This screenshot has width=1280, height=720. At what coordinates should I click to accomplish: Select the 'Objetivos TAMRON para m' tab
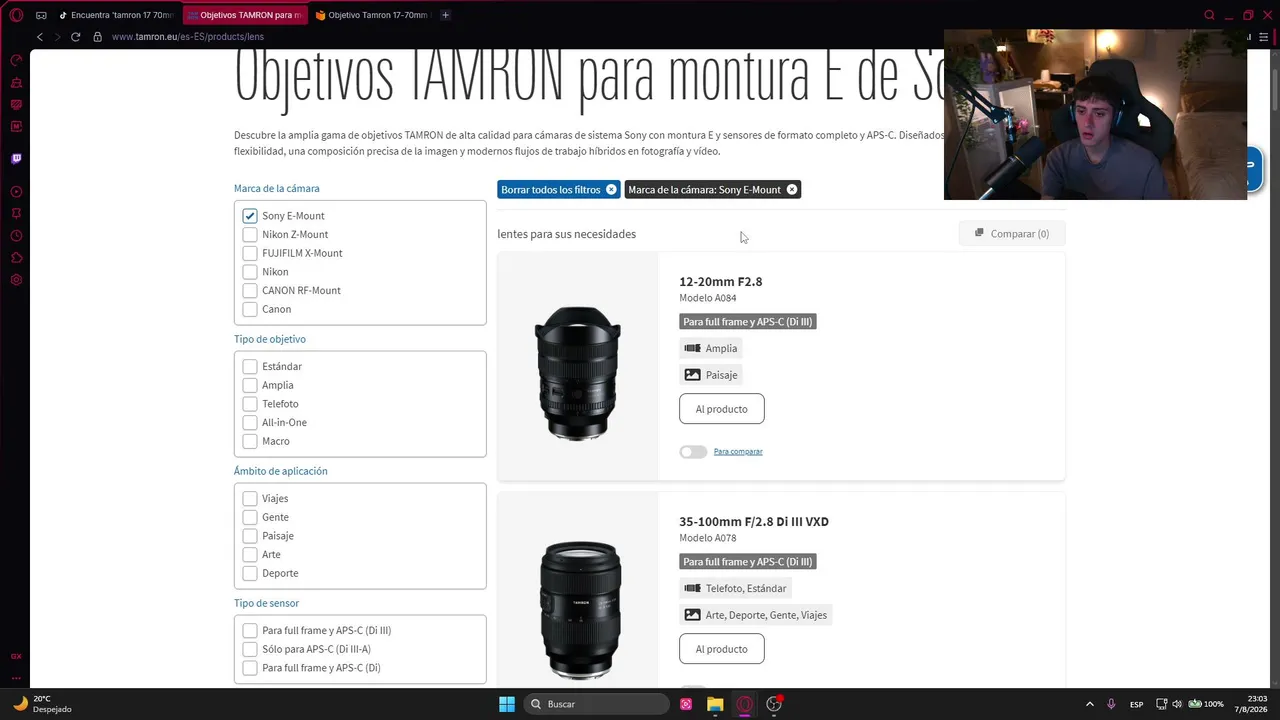coord(245,15)
